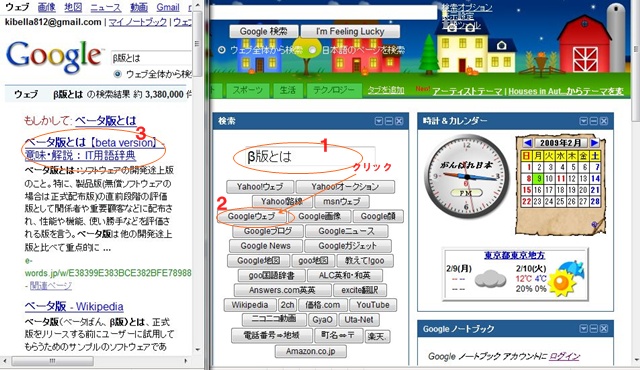This screenshot has height=370, width=640.
Task: Switch to the テクノロジー tab
Action: [334, 90]
